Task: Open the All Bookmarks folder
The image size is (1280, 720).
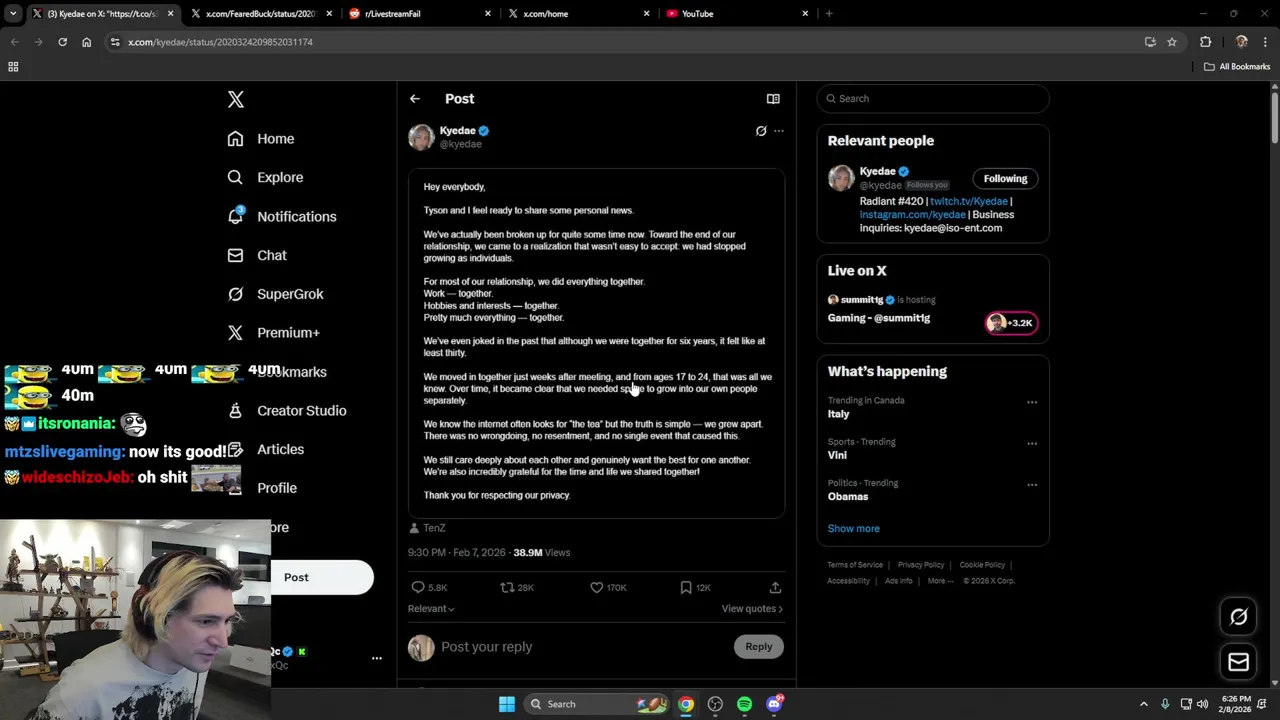Action: [1237, 67]
